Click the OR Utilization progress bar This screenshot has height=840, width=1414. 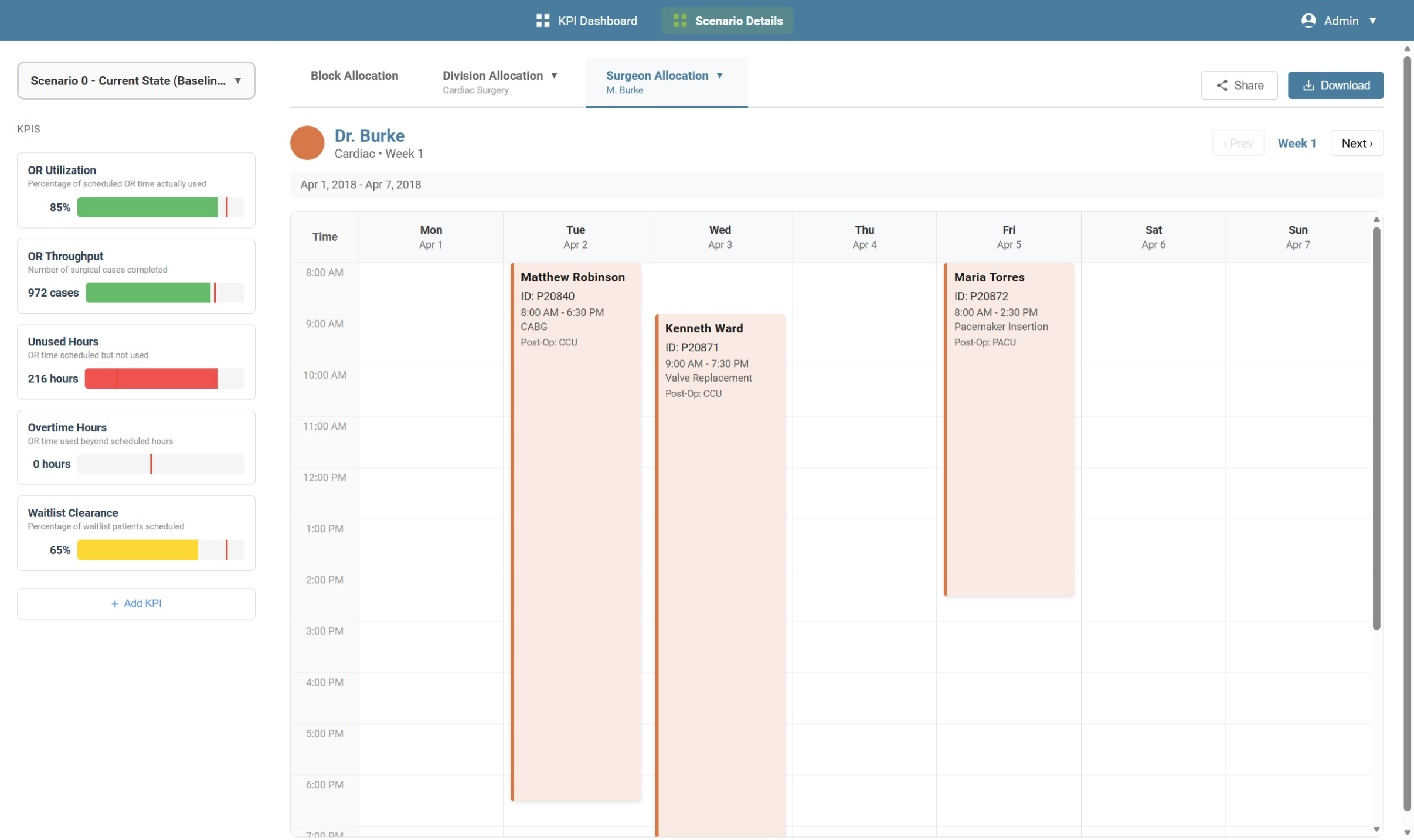[x=160, y=207]
